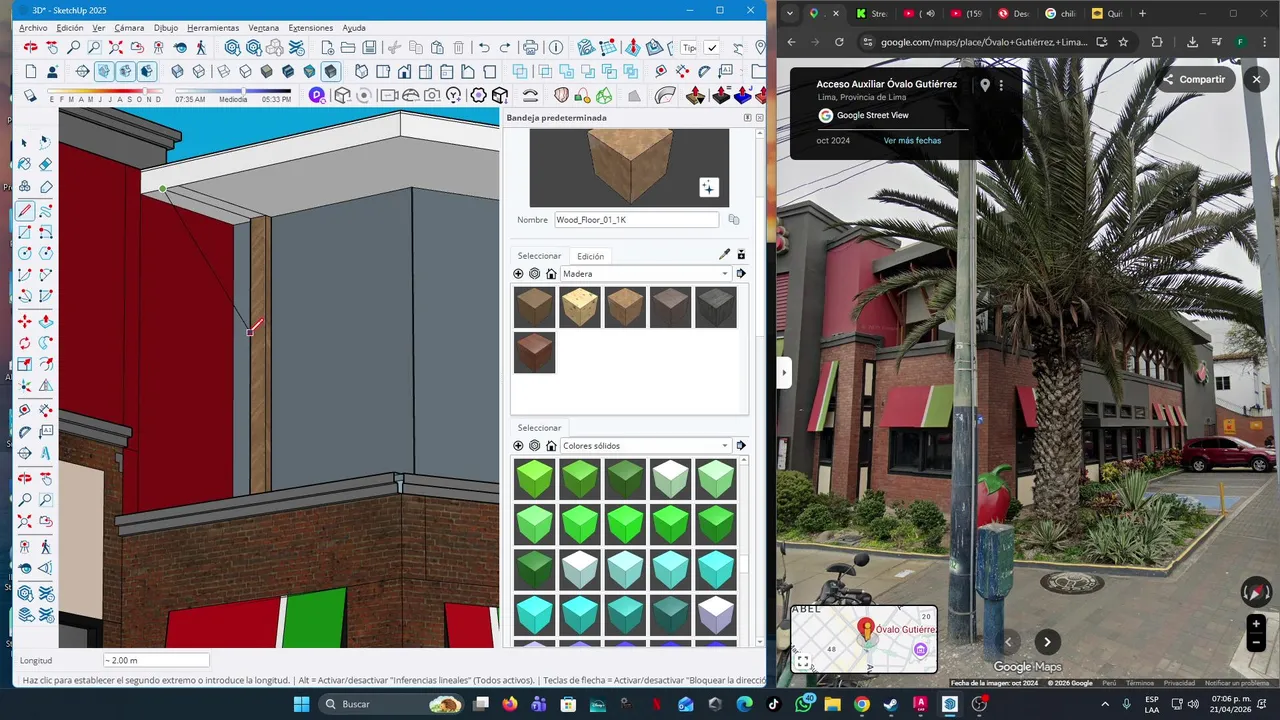
Task: Open the Windows Start button
Action: pyautogui.click(x=301, y=704)
